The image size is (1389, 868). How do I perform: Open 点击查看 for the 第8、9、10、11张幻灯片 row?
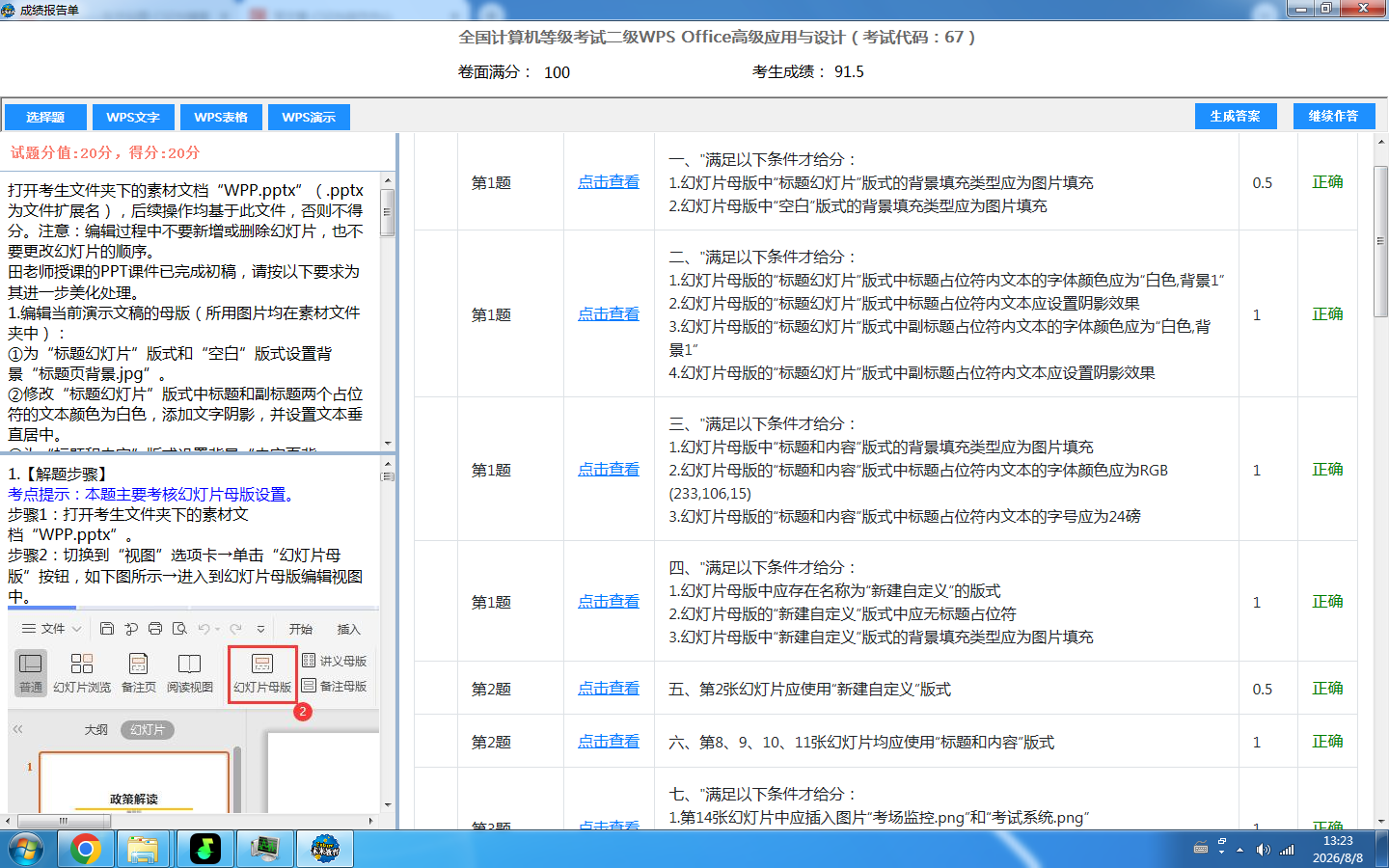(609, 742)
